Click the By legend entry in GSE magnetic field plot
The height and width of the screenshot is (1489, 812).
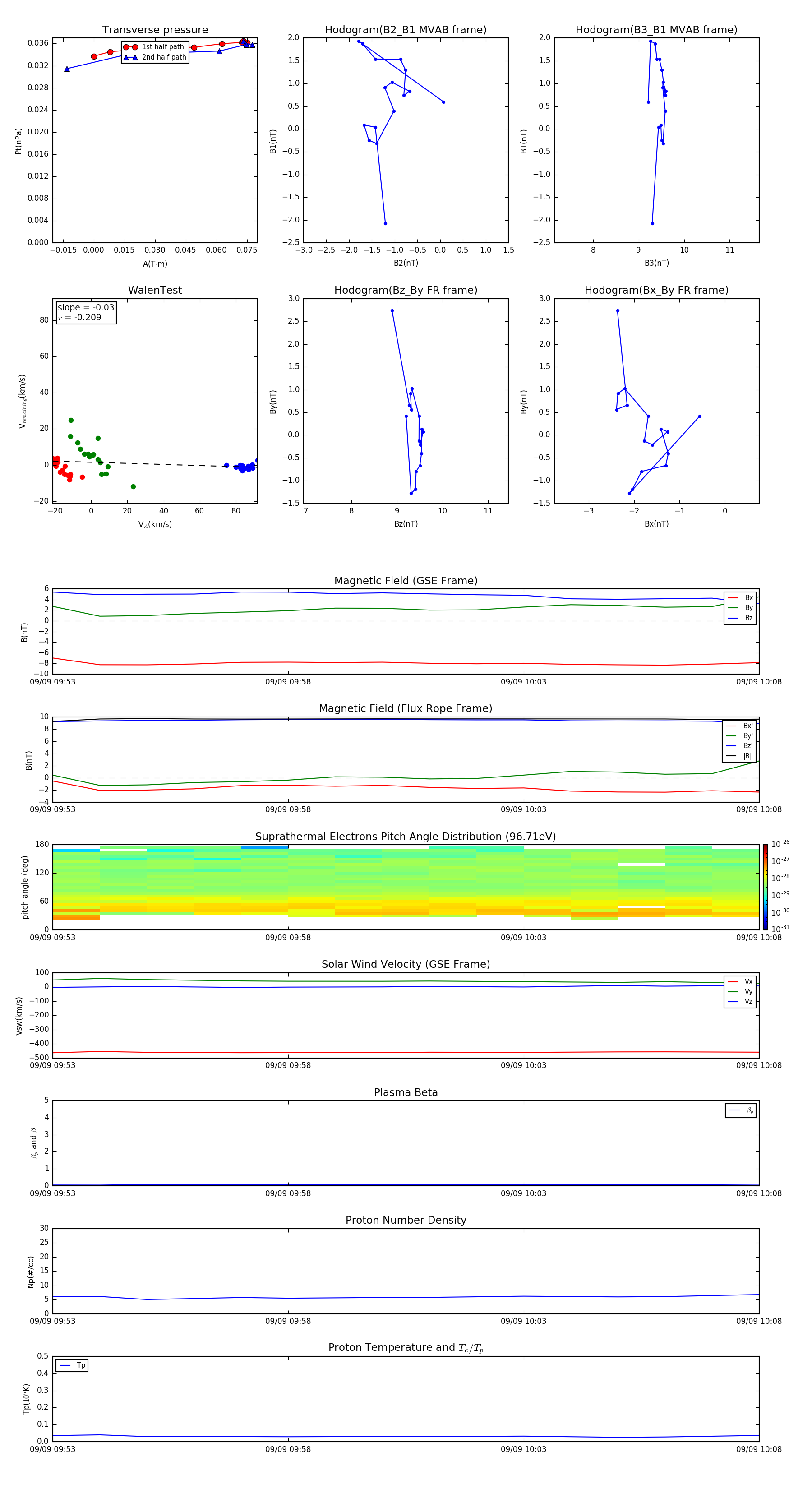[740, 607]
